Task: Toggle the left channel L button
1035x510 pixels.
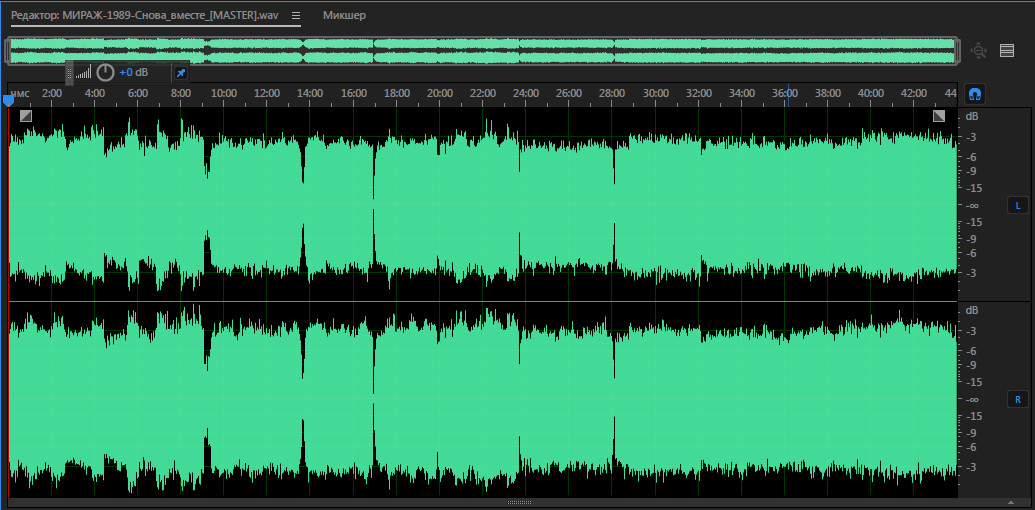Action: (1017, 206)
